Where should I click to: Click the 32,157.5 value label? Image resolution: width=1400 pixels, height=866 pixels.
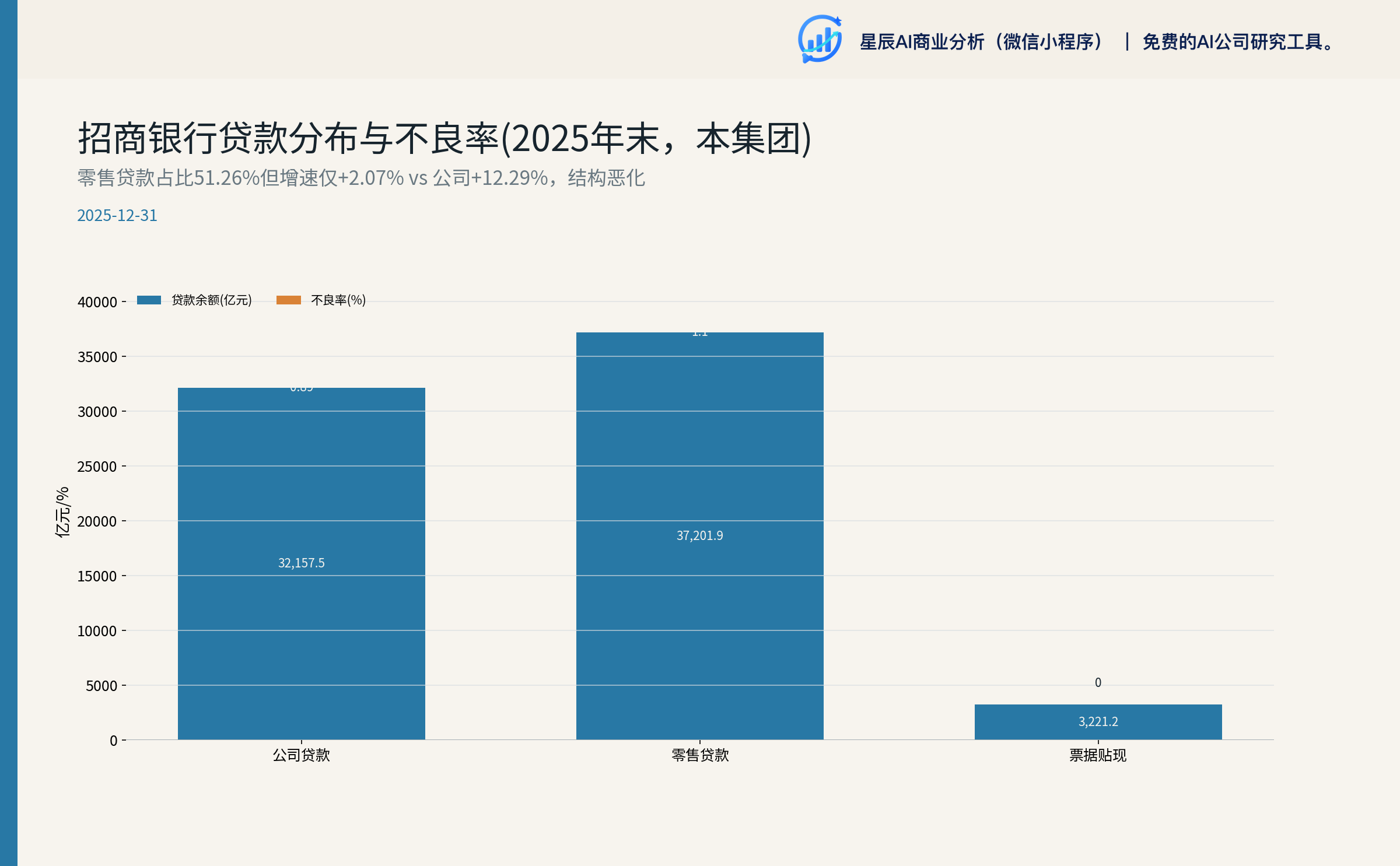point(302,563)
